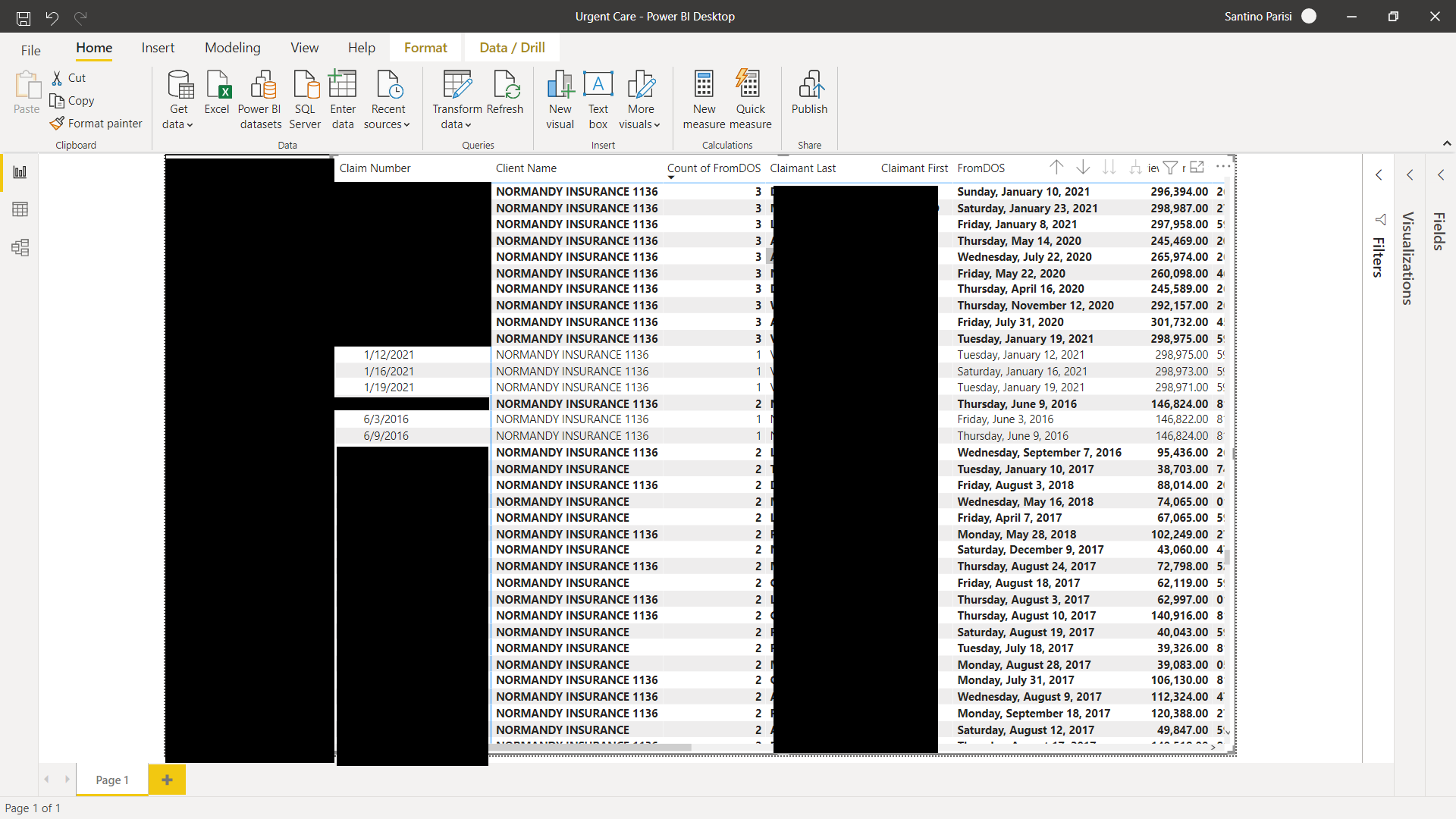Image resolution: width=1456 pixels, height=819 pixels.
Task: Switch to Data view in sidebar
Action: pos(20,209)
